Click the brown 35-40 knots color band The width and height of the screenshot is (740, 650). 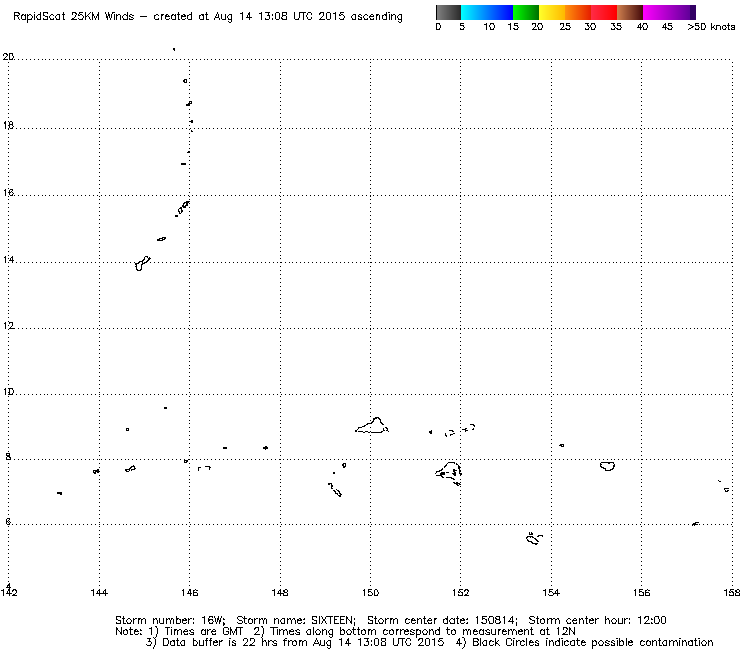[x=630, y=12]
